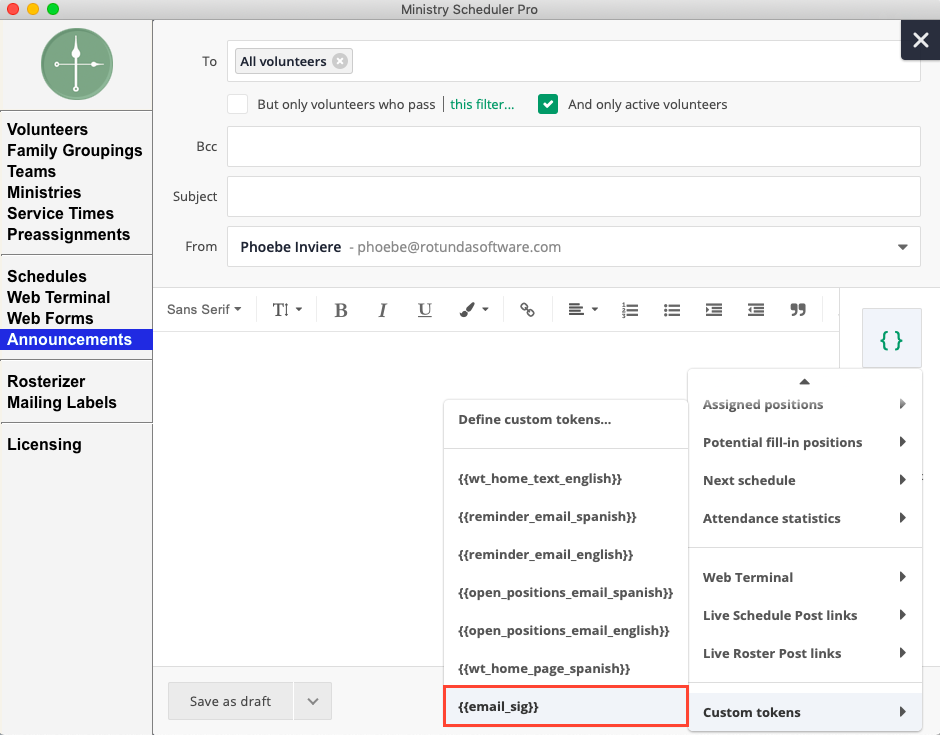Toggle bold text formatting
This screenshot has height=735, width=940.
(341, 310)
